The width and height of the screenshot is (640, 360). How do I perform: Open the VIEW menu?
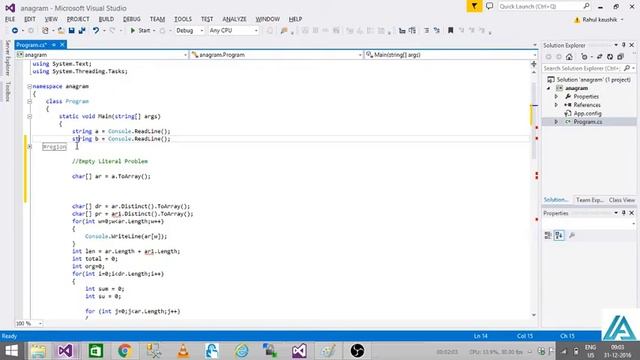click(51, 19)
